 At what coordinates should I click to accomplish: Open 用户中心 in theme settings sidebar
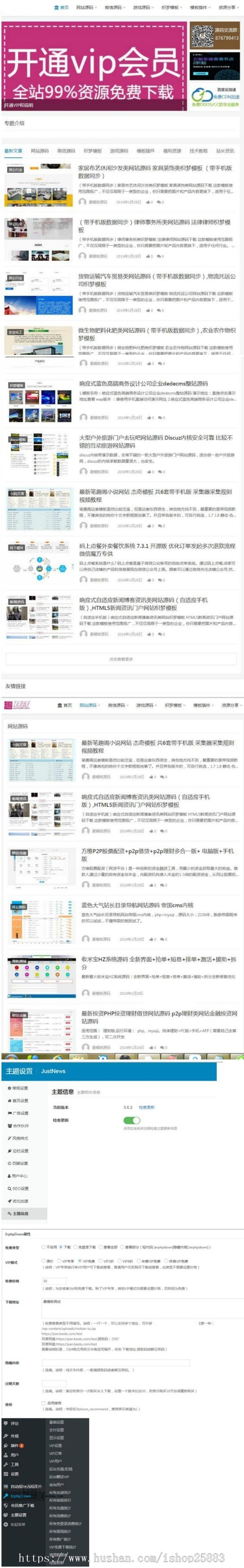click(x=17, y=1176)
